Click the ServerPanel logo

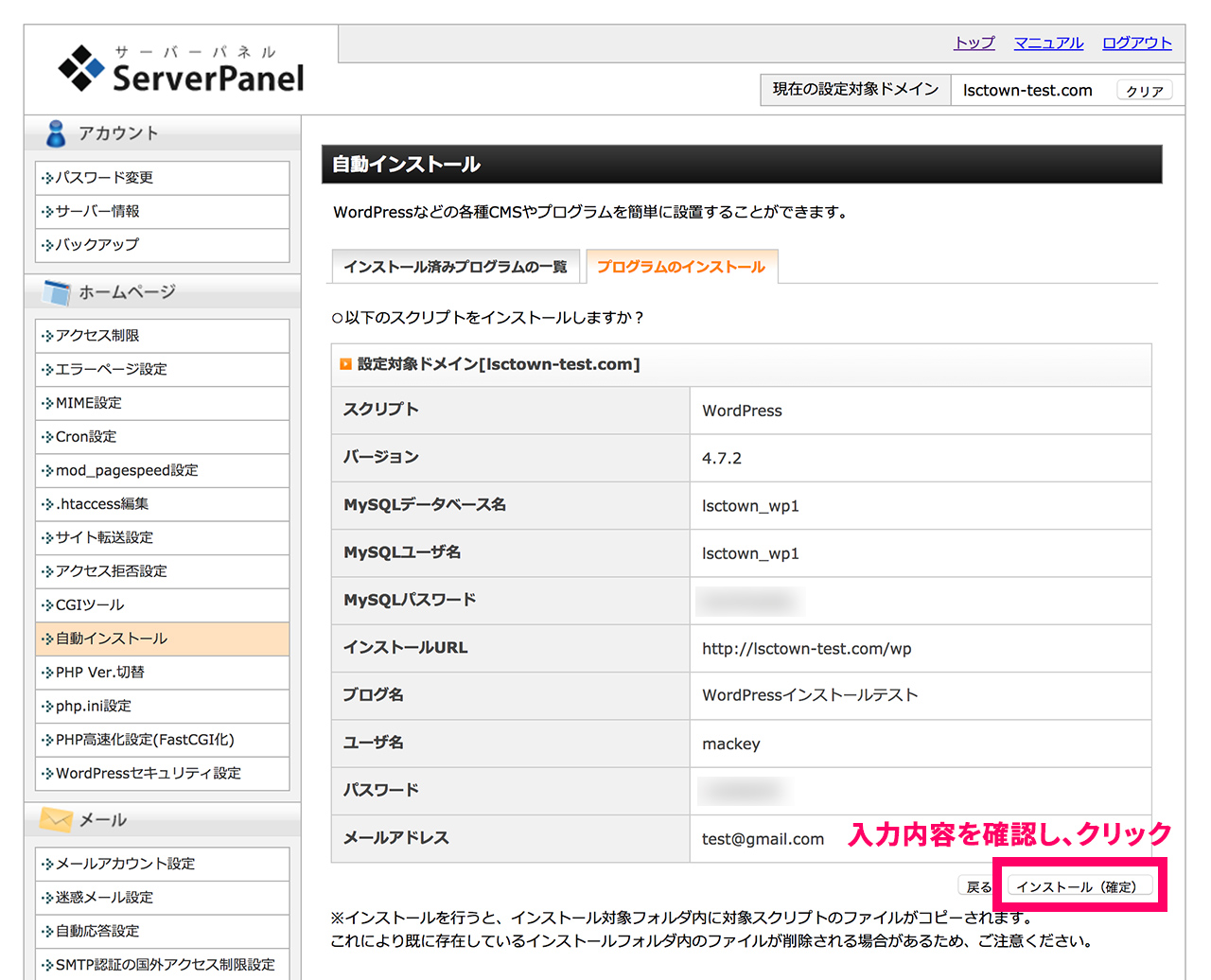tap(182, 69)
